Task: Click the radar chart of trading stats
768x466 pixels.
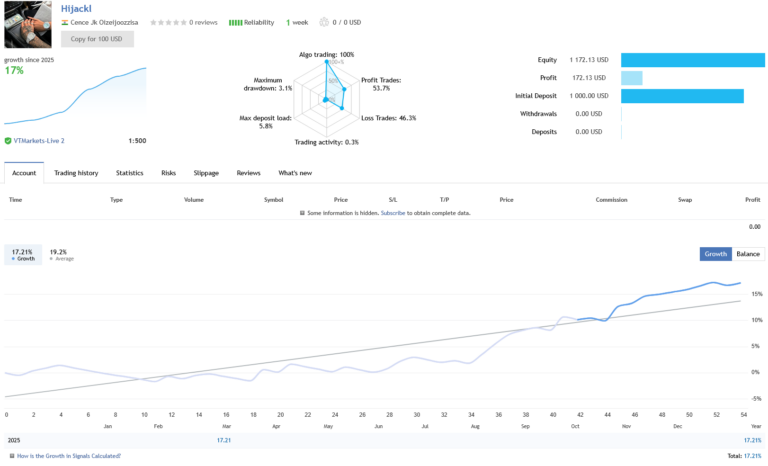Action: 327,98
